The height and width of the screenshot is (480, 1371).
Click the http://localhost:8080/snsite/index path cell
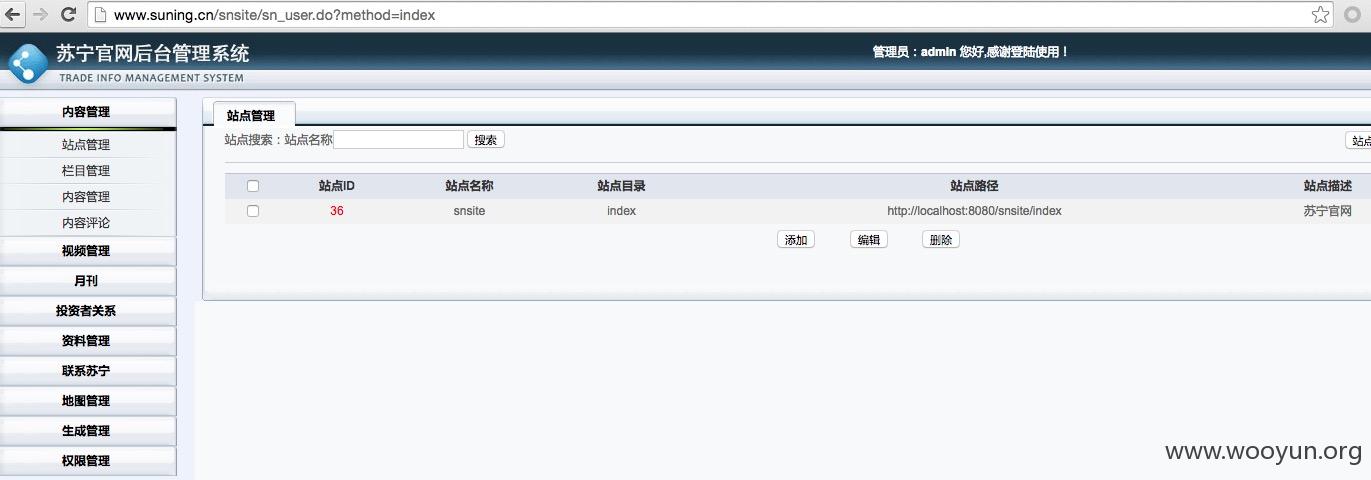coord(974,211)
